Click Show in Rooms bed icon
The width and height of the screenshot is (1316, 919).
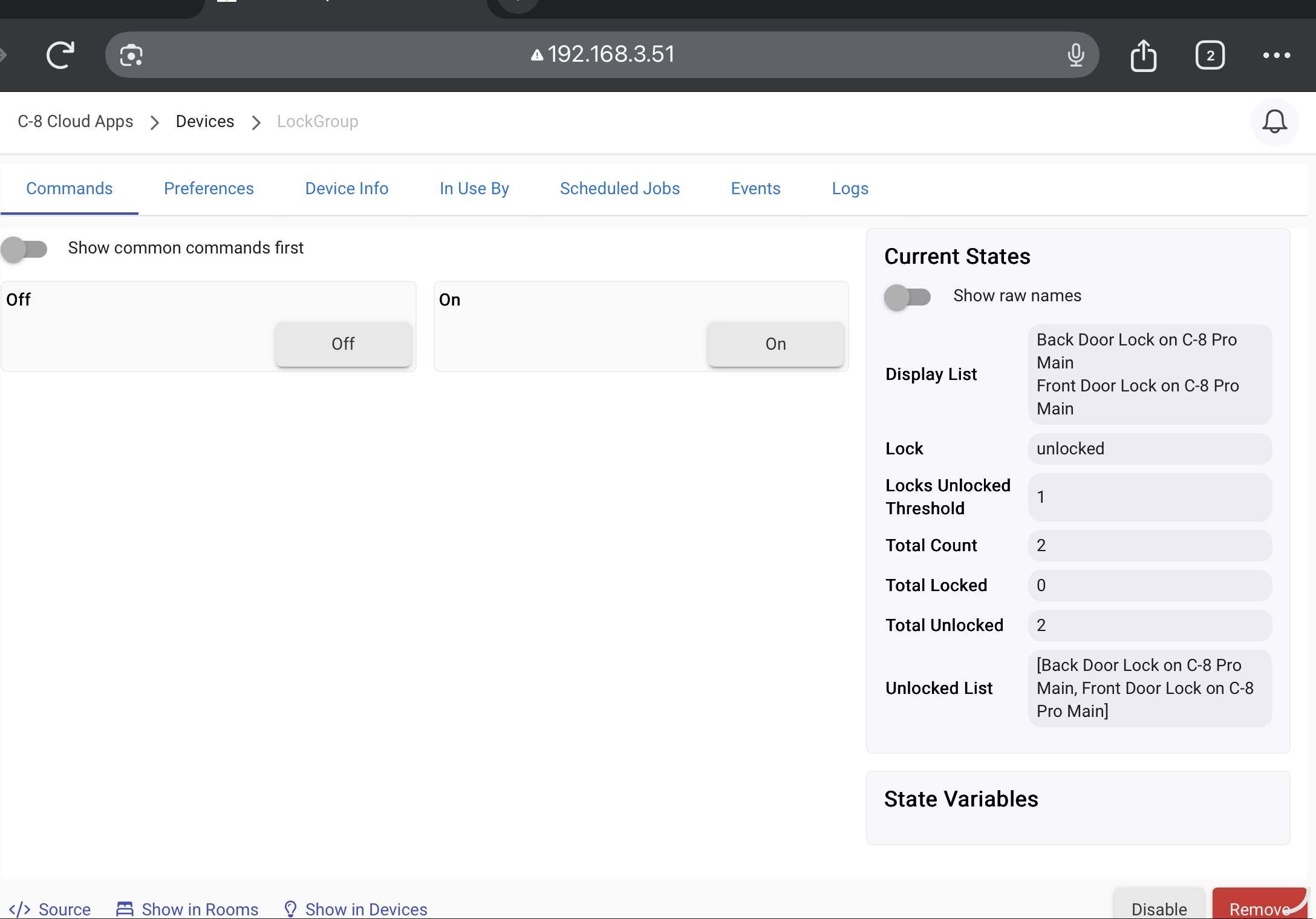125,909
